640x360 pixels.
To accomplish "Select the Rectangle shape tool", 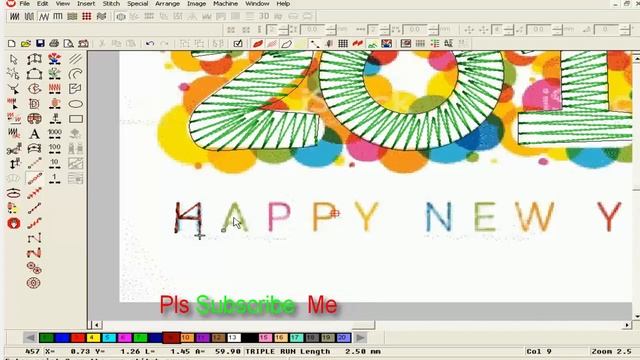I will coord(76,119).
